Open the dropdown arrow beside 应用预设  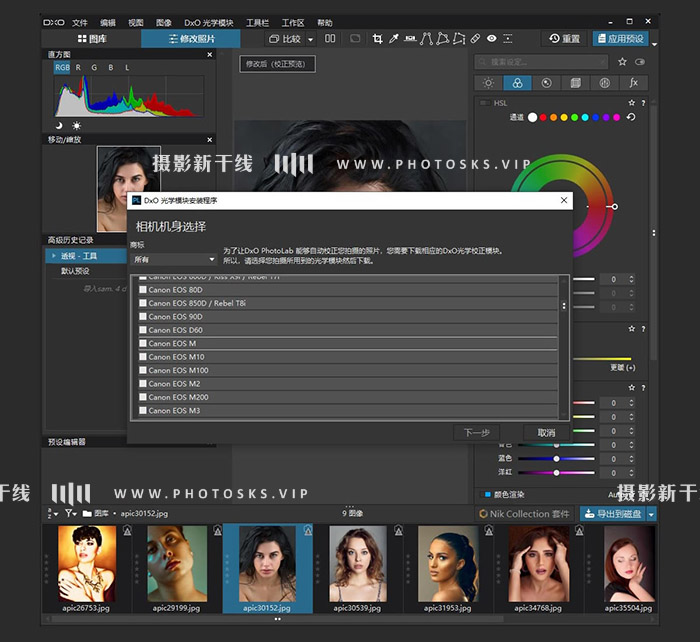[x=654, y=44]
